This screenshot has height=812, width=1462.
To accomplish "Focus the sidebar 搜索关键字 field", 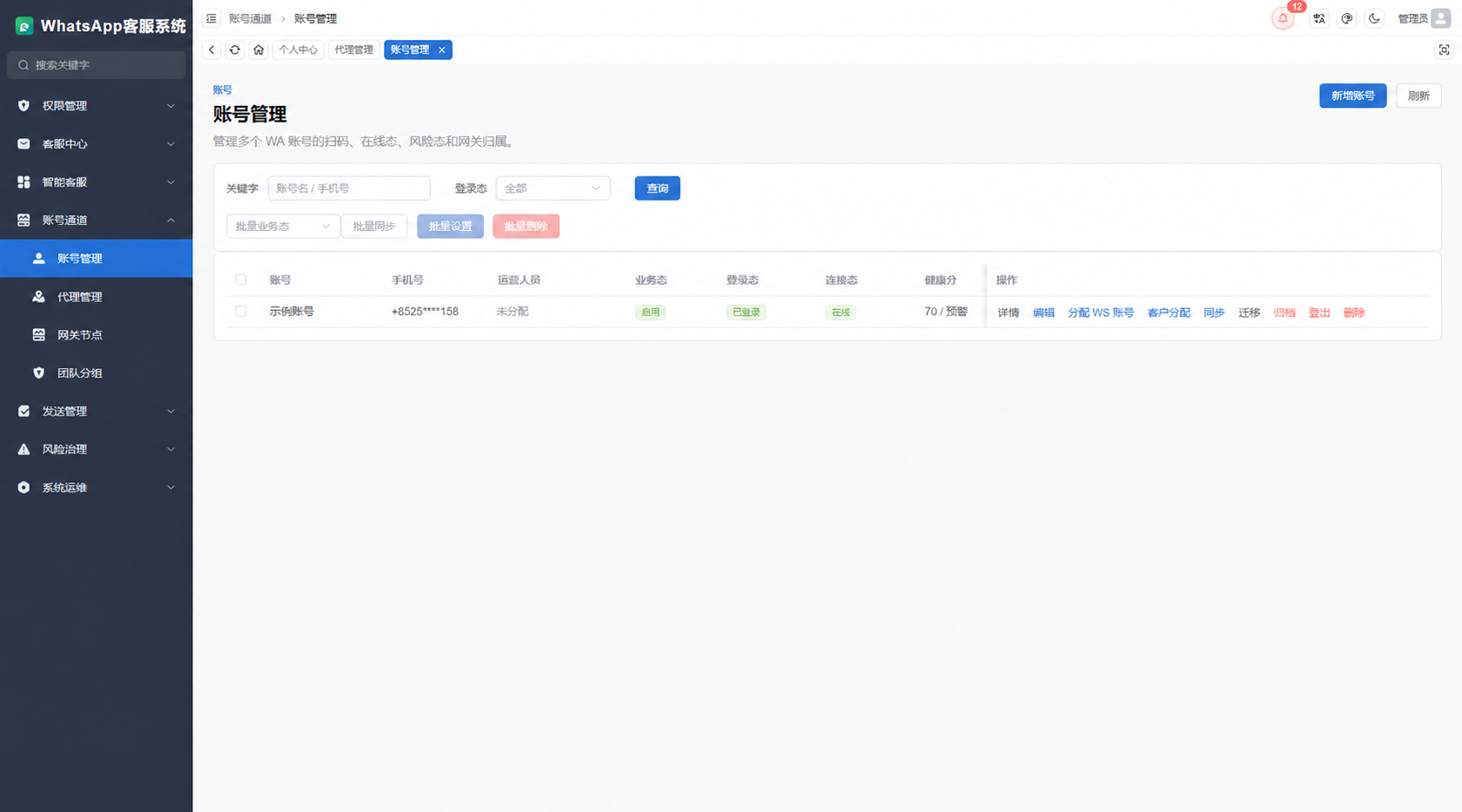I will 96,65.
